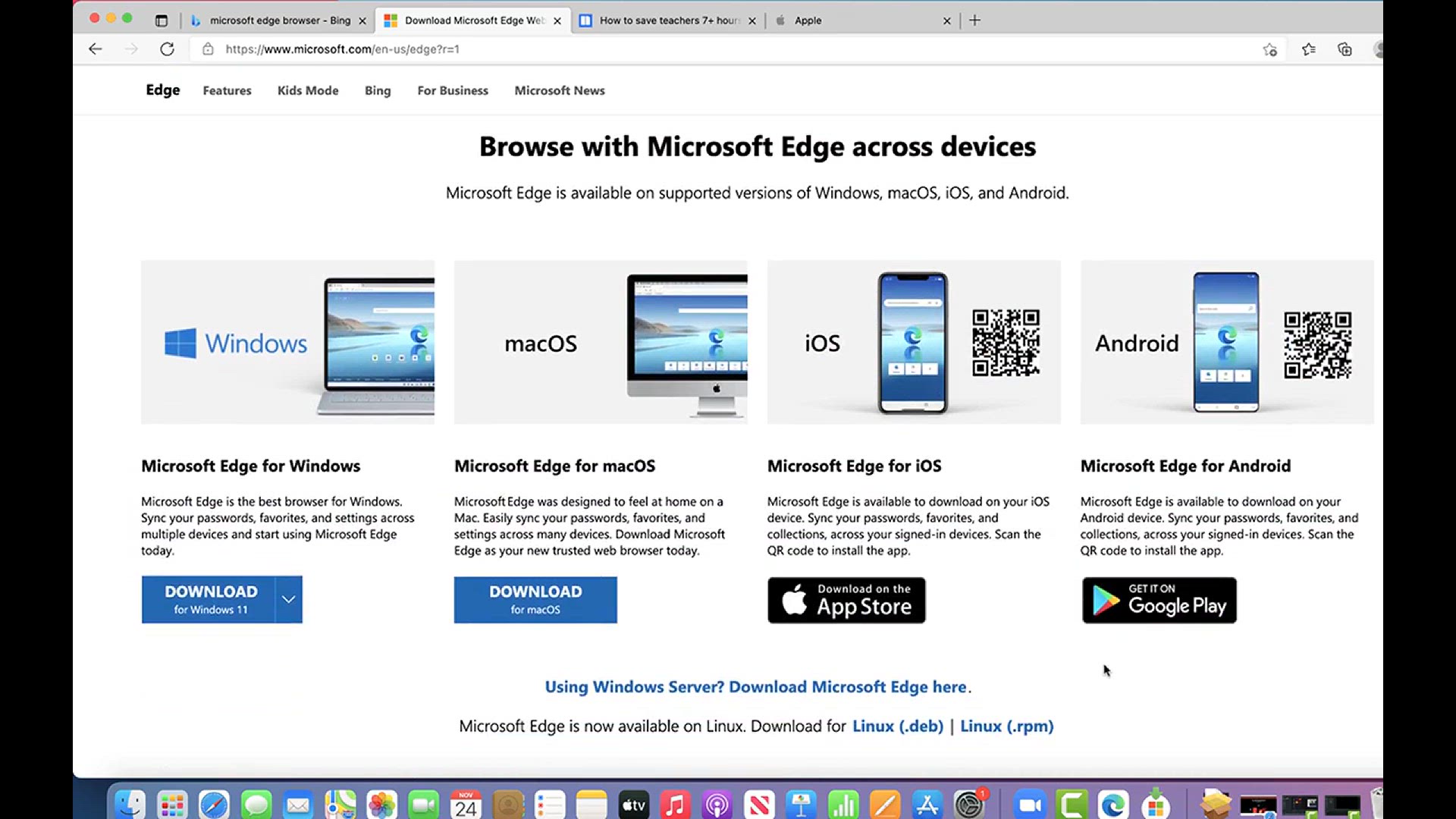Viewport: 1456px width, 819px height.
Task: Open Launchpad from the dock
Action: click(x=172, y=805)
